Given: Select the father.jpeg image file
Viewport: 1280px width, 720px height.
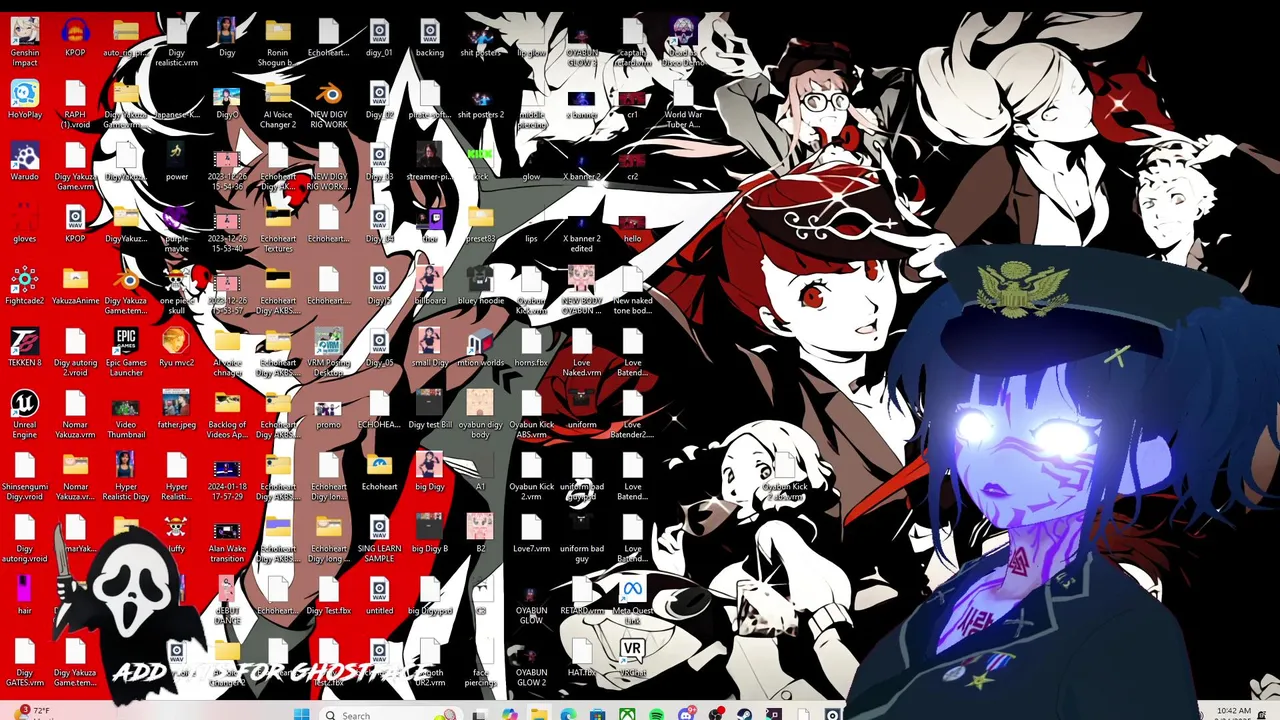Looking at the screenshot, I should coord(176,410).
